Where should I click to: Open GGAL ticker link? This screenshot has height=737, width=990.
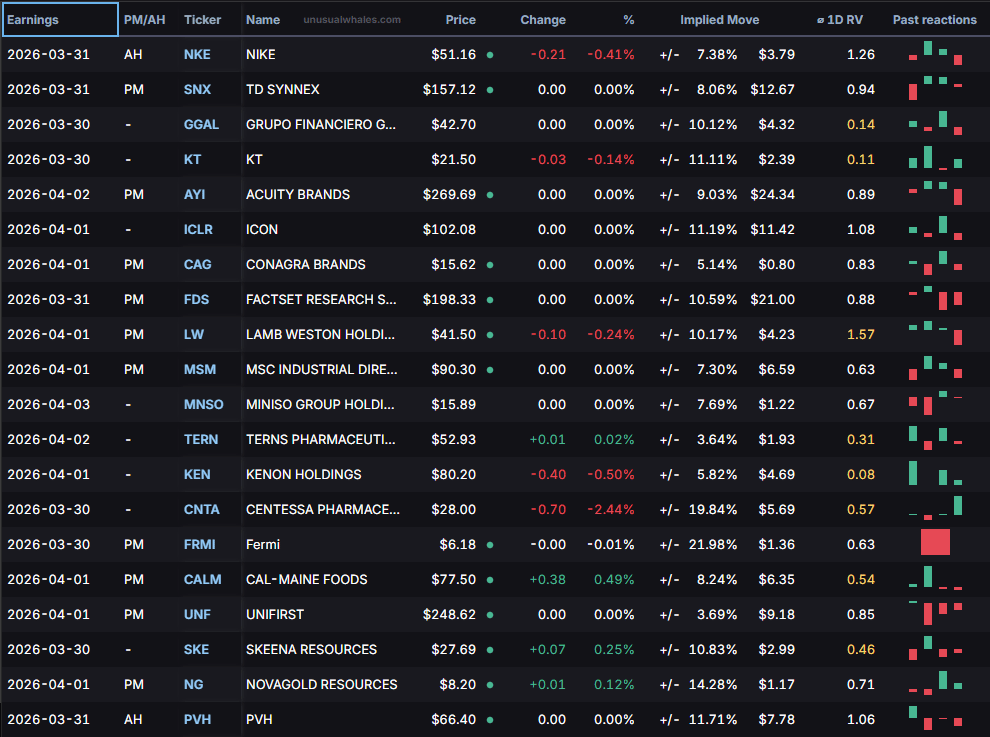click(x=201, y=124)
